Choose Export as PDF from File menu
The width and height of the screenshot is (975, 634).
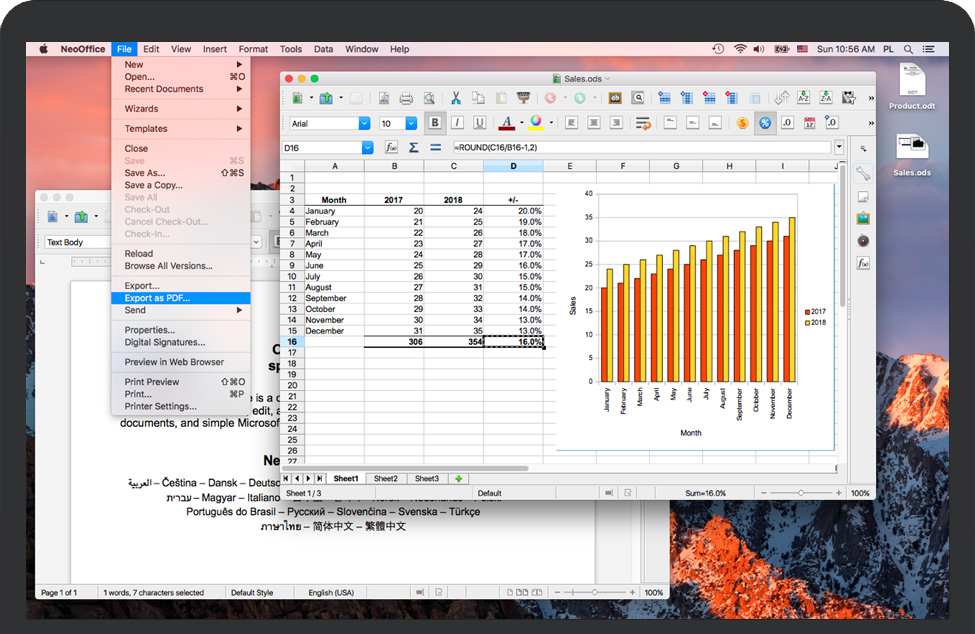coord(157,298)
